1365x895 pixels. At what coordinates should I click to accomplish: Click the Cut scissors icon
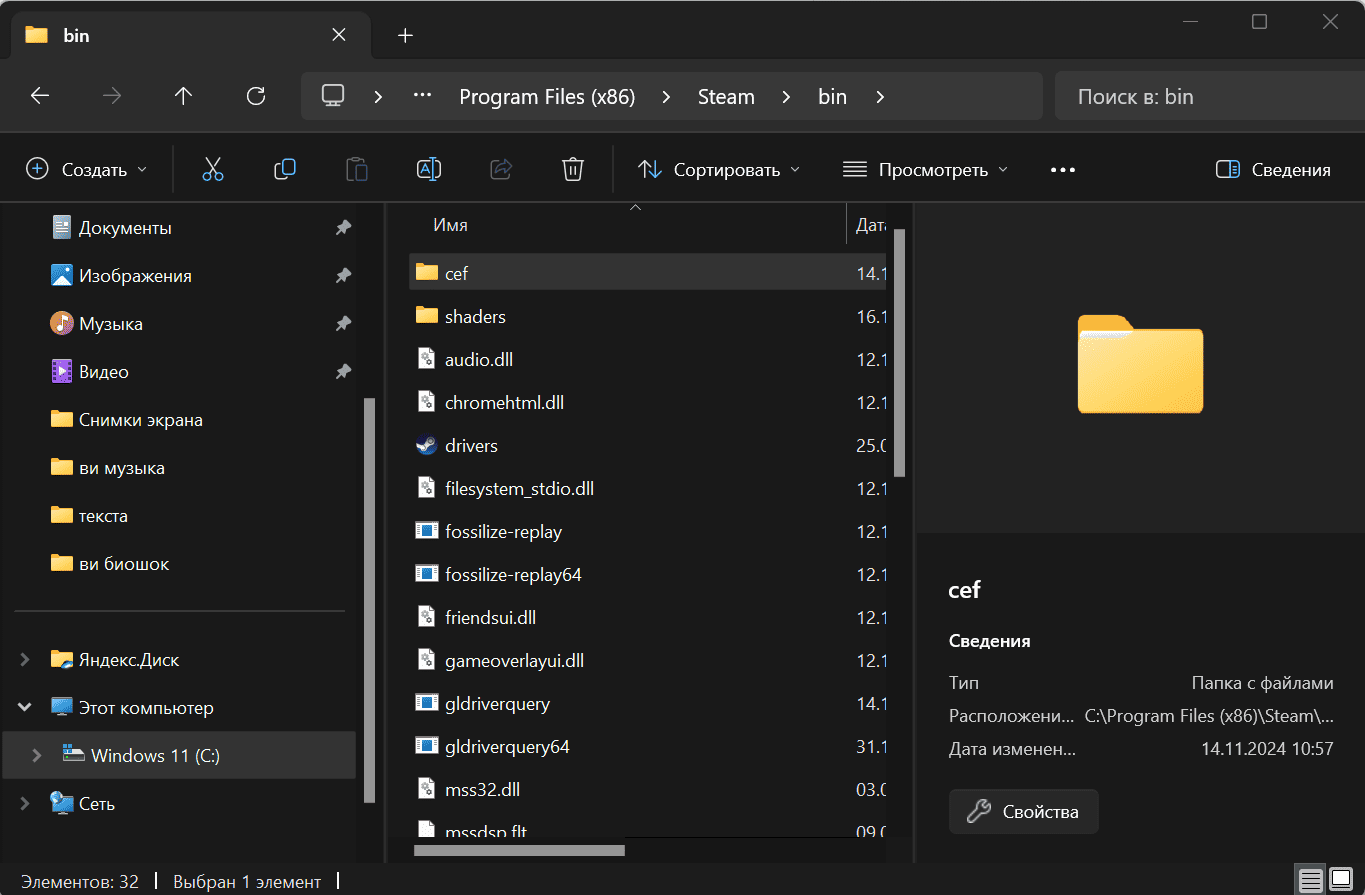213,169
